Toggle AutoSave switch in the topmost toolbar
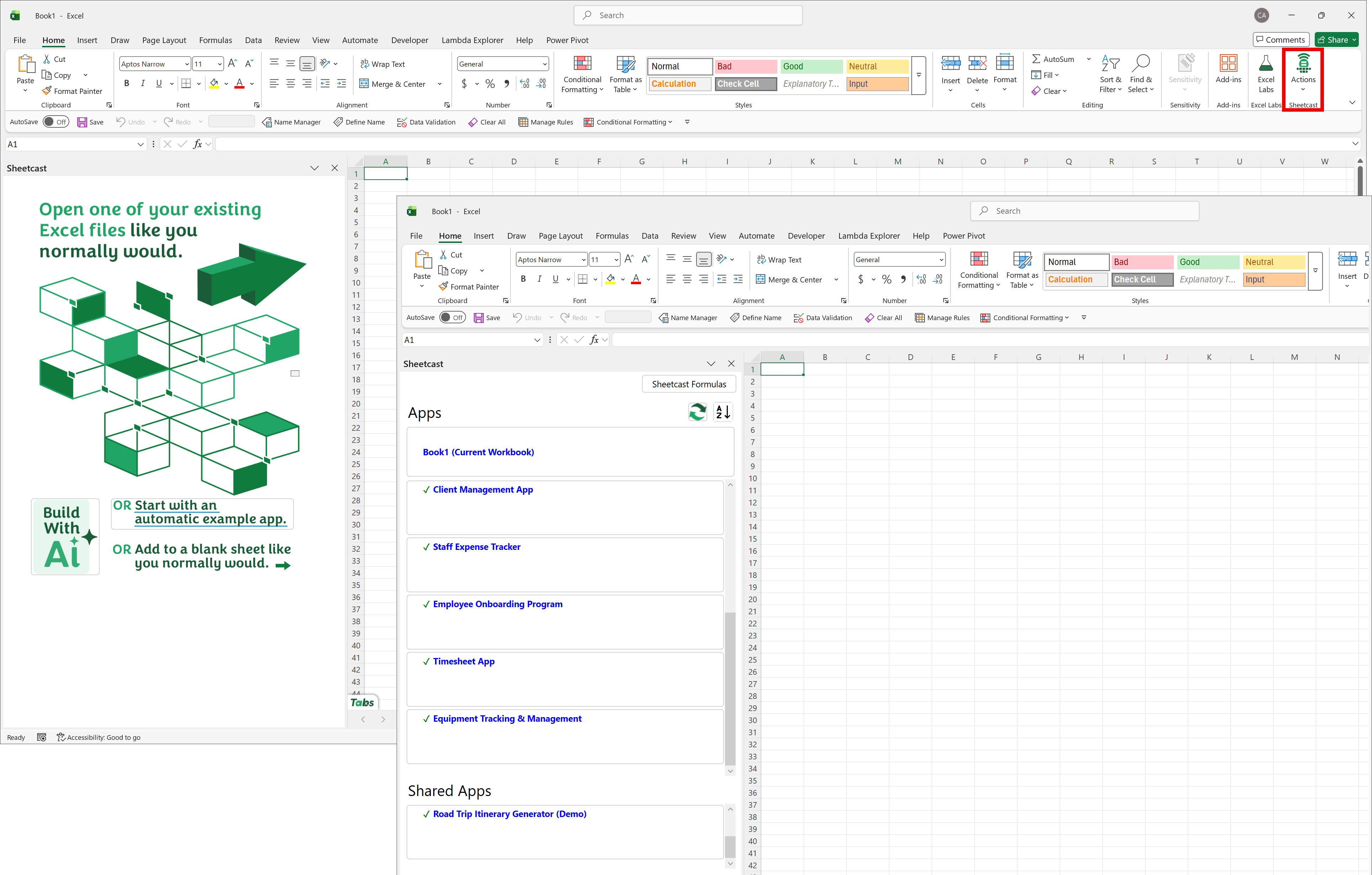Screen dimensions: 1372x875 pyautogui.click(x=56, y=122)
